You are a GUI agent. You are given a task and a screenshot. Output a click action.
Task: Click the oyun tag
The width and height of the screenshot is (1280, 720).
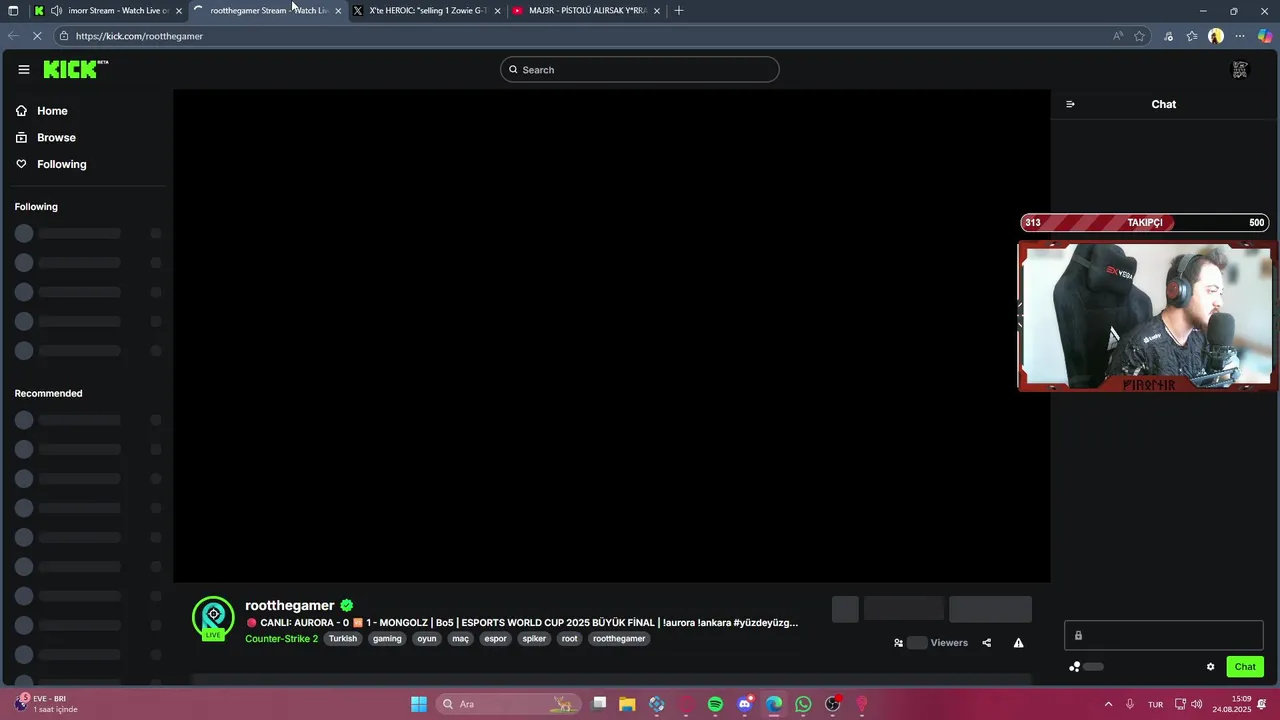[x=427, y=639]
